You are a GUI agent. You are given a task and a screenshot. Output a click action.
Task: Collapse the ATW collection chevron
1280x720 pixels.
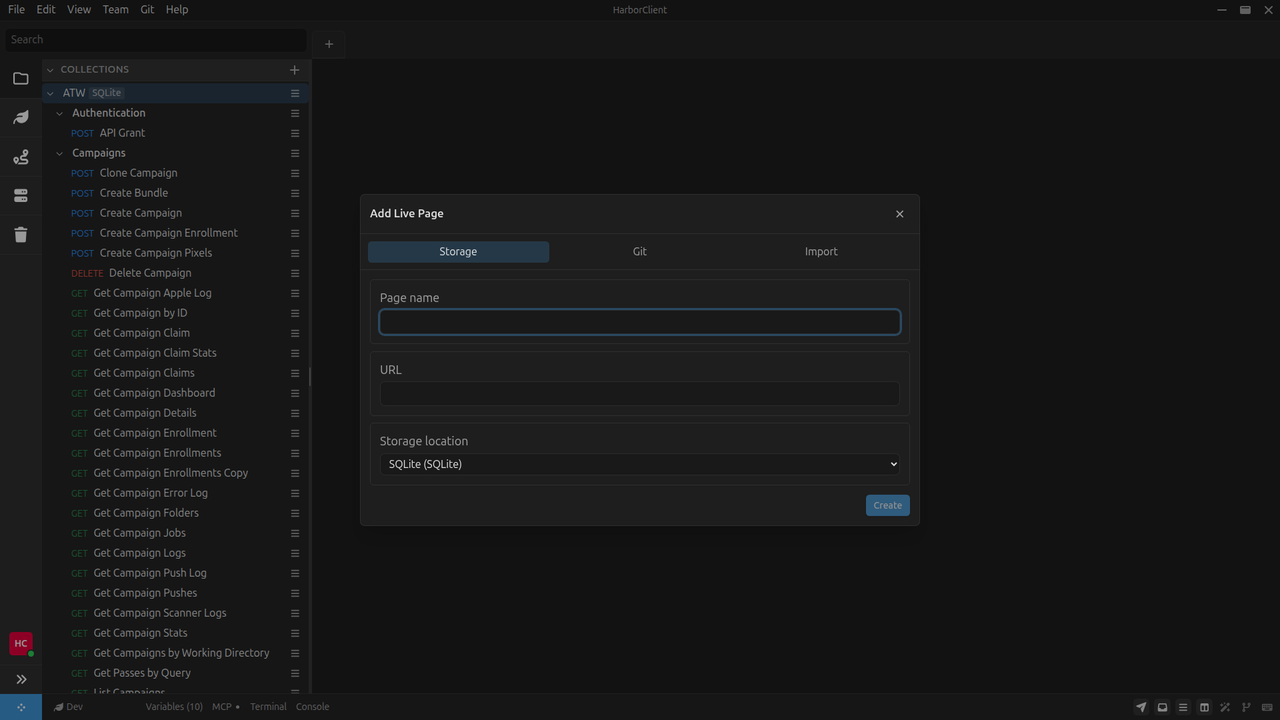(x=50, y=93)
